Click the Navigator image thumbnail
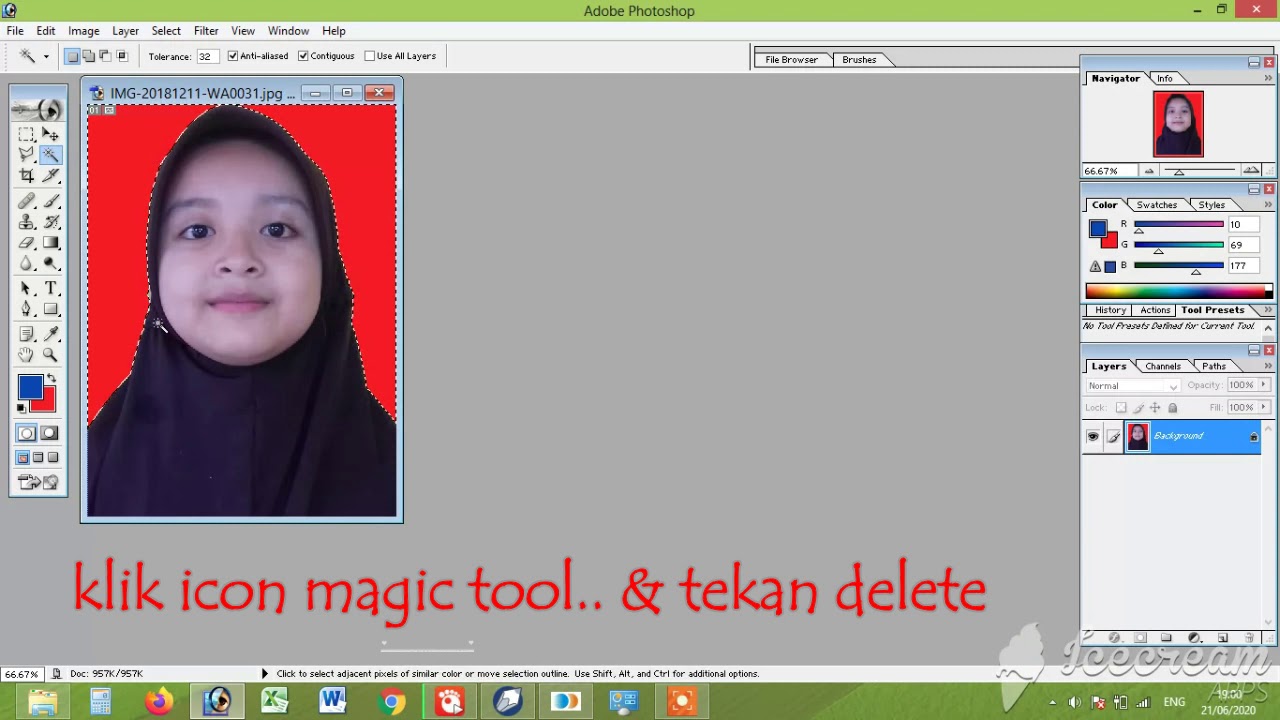Screen dimensions: 1280x720 click(x=1178, y=124)
